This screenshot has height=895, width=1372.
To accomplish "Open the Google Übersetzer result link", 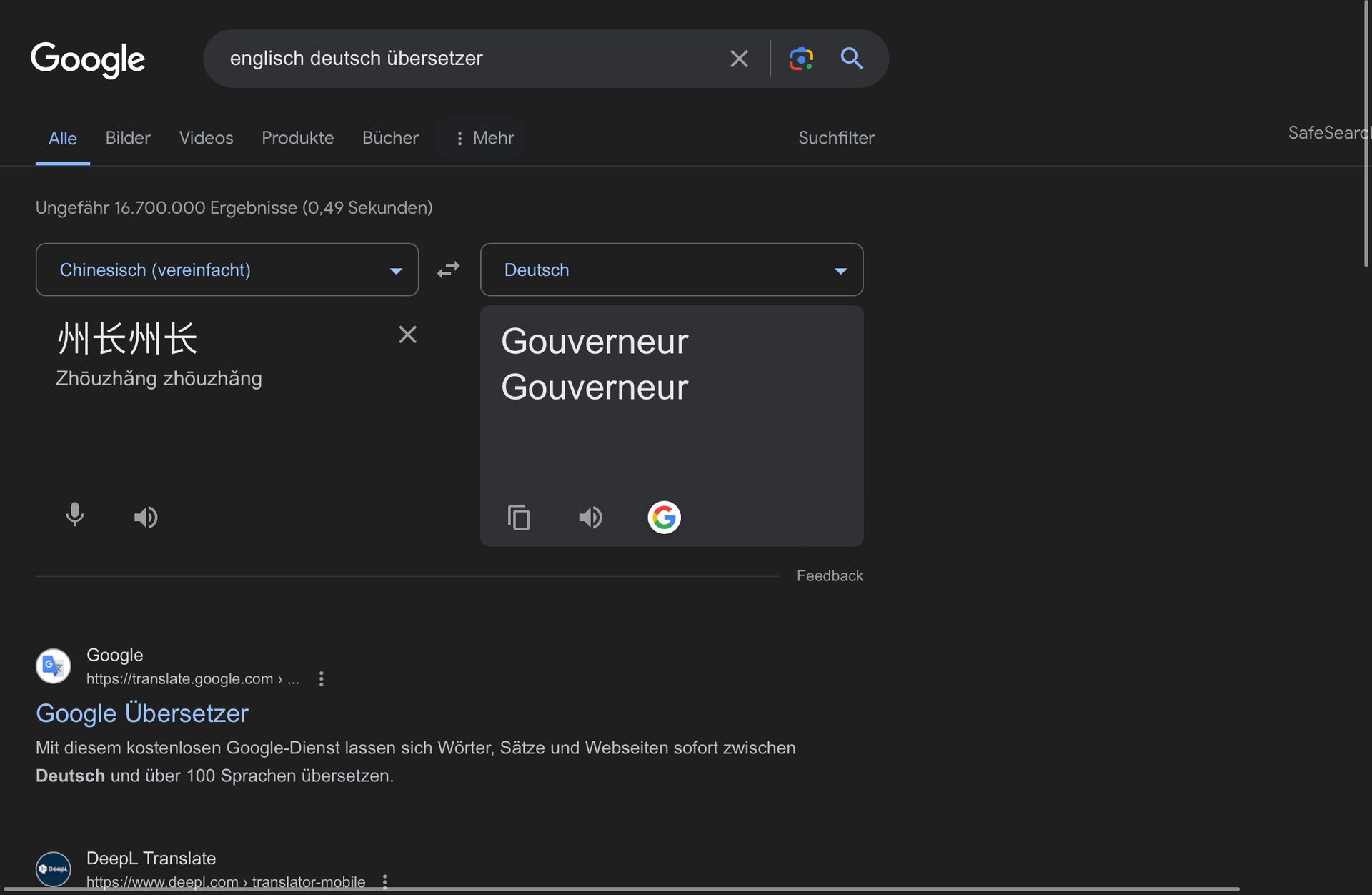I will 142,713.
